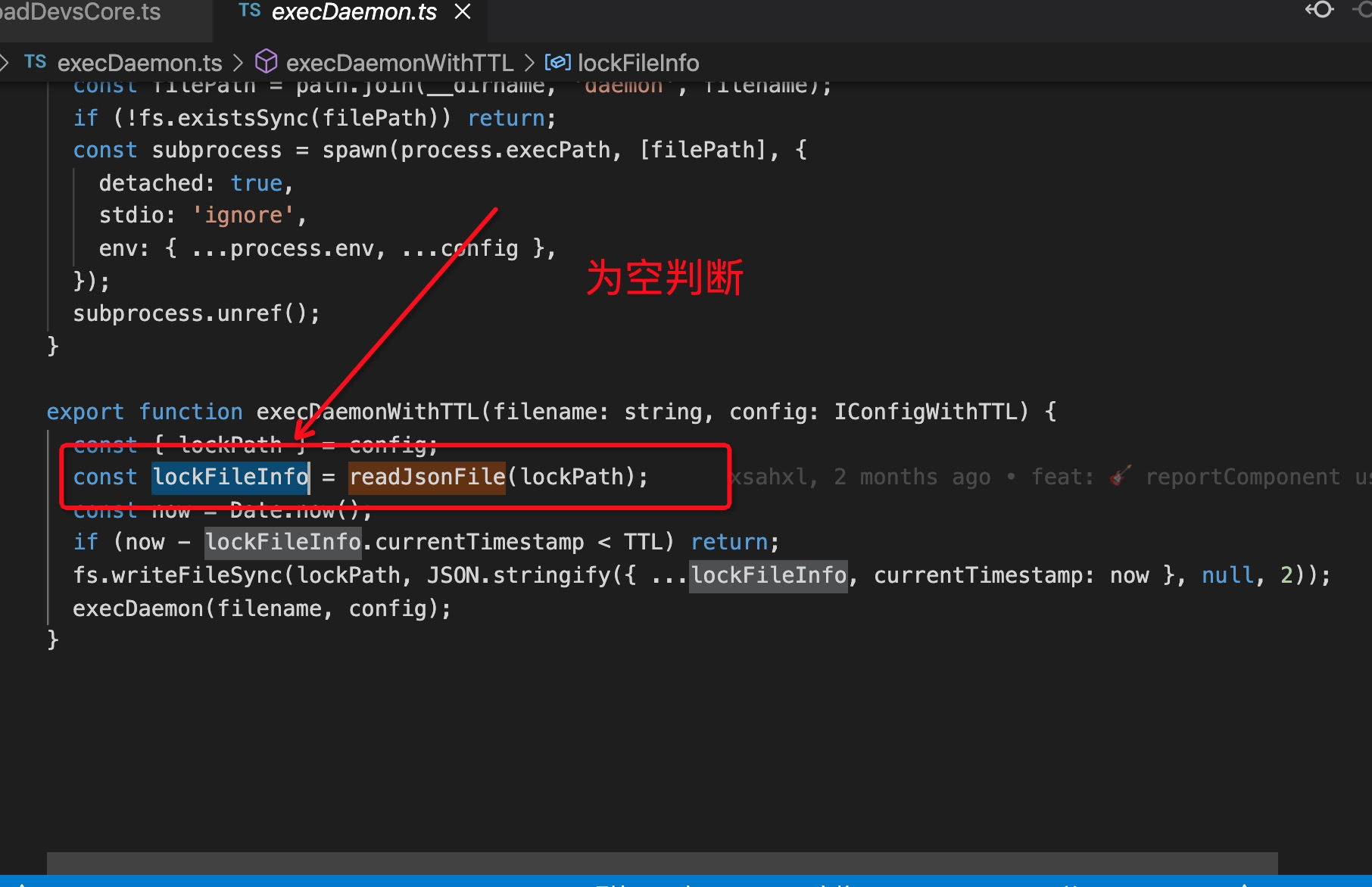This screenshot has width=1372, height=887.
Task: Open the chevron between execDaemon.ts and execDaemonWithTTL
Action: [237, 62]
